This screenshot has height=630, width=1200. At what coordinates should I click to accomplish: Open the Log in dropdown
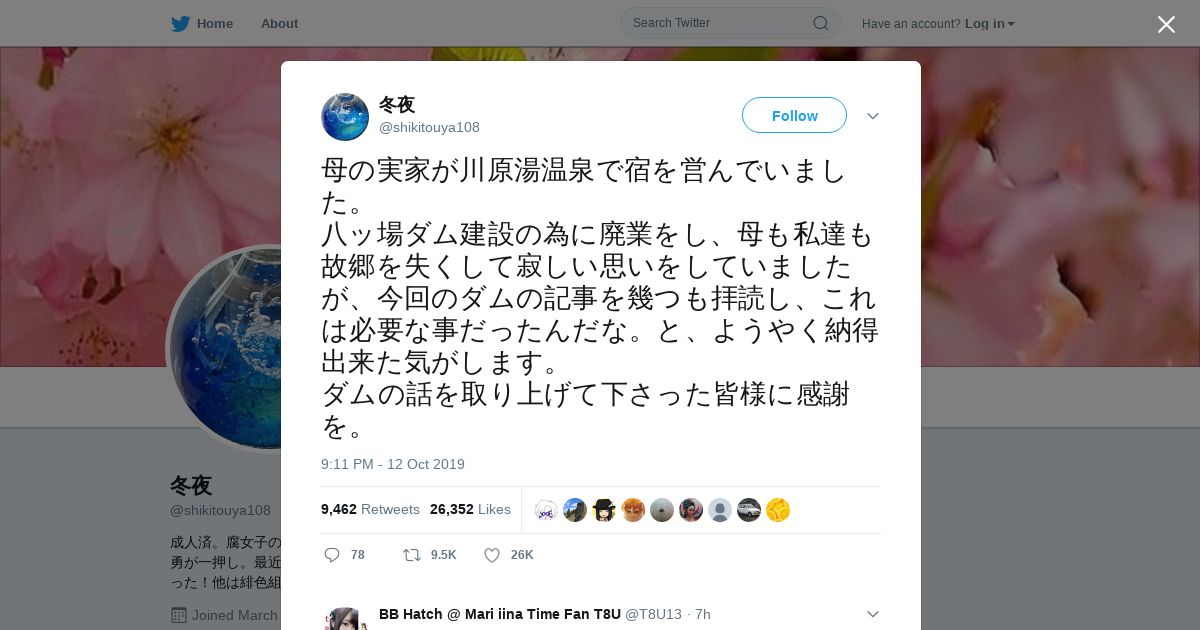tap(989, 24)
